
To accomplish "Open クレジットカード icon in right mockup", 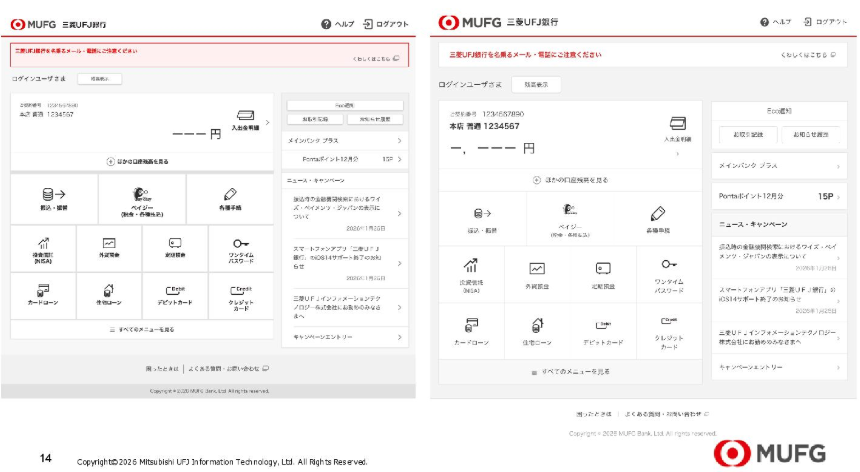I will coord(669,321).
